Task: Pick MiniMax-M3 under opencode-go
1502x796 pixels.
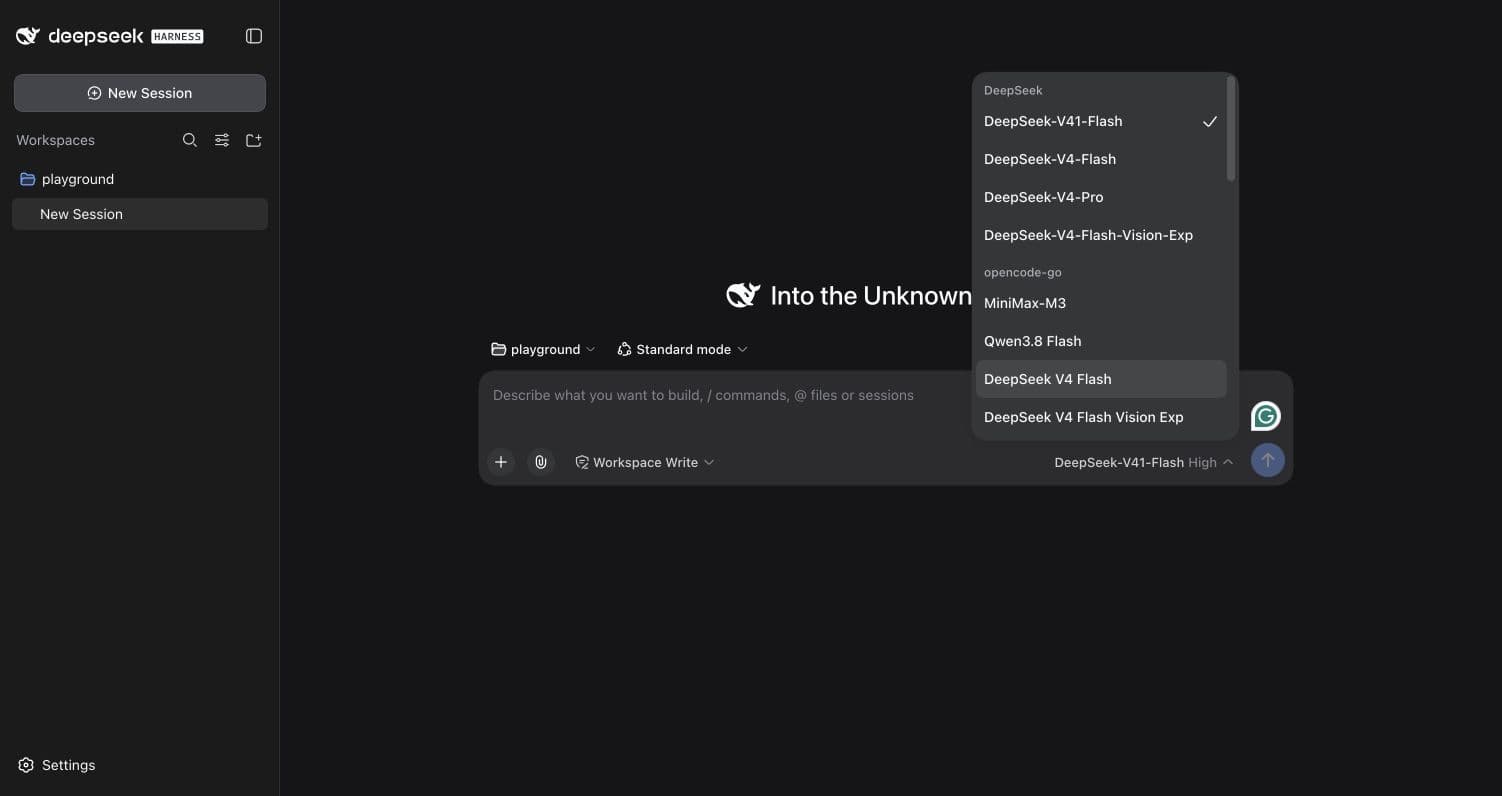Action: (x=1101, y=303)
